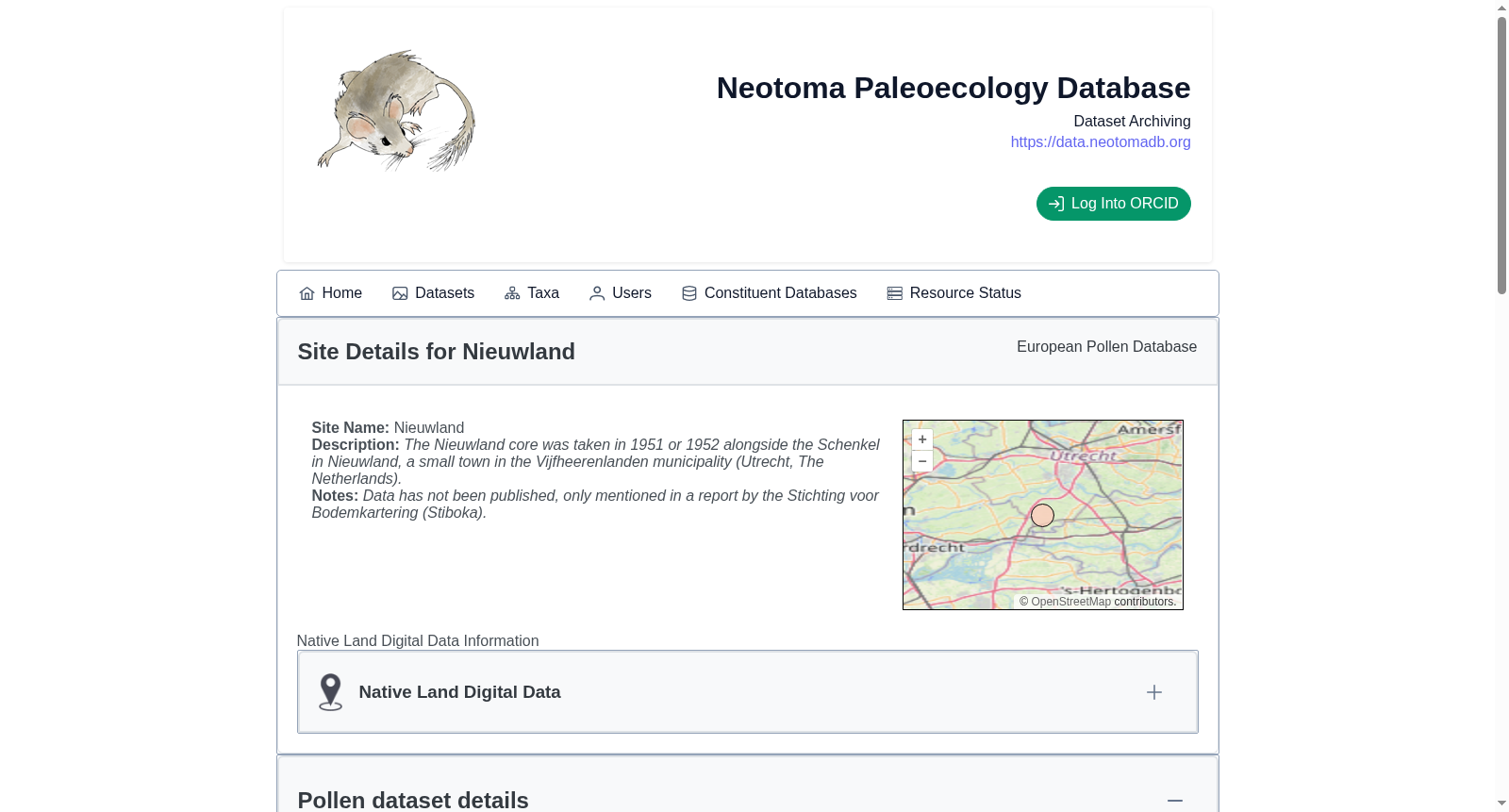
Task: Zoom out on the site map
Action: coord(922,461)
